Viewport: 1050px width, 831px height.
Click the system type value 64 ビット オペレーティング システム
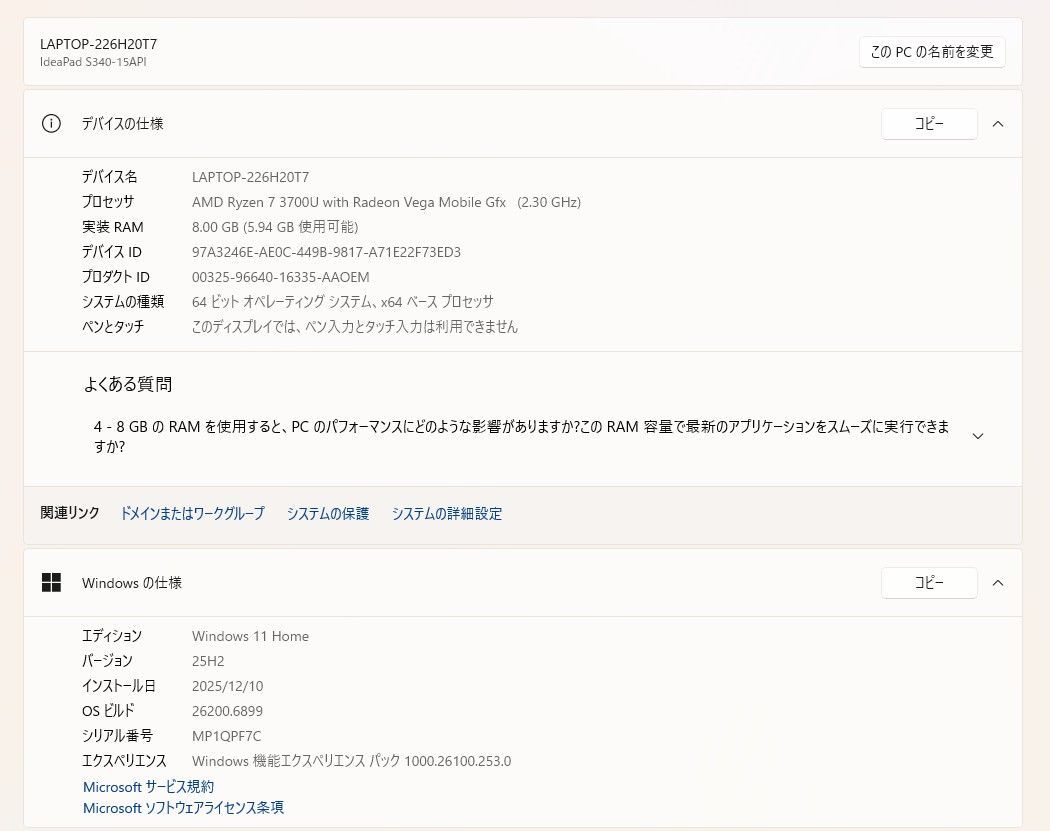(x=343, y=302)
